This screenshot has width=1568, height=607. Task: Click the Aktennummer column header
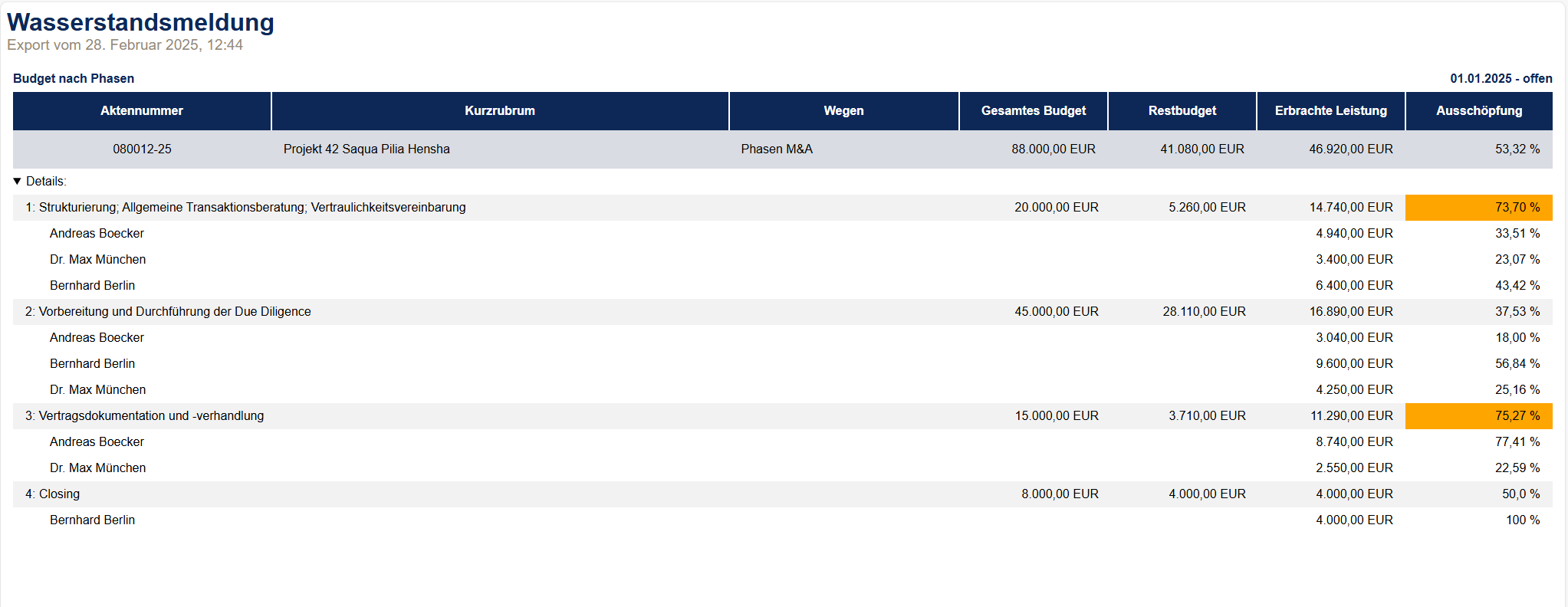[142, 111]
